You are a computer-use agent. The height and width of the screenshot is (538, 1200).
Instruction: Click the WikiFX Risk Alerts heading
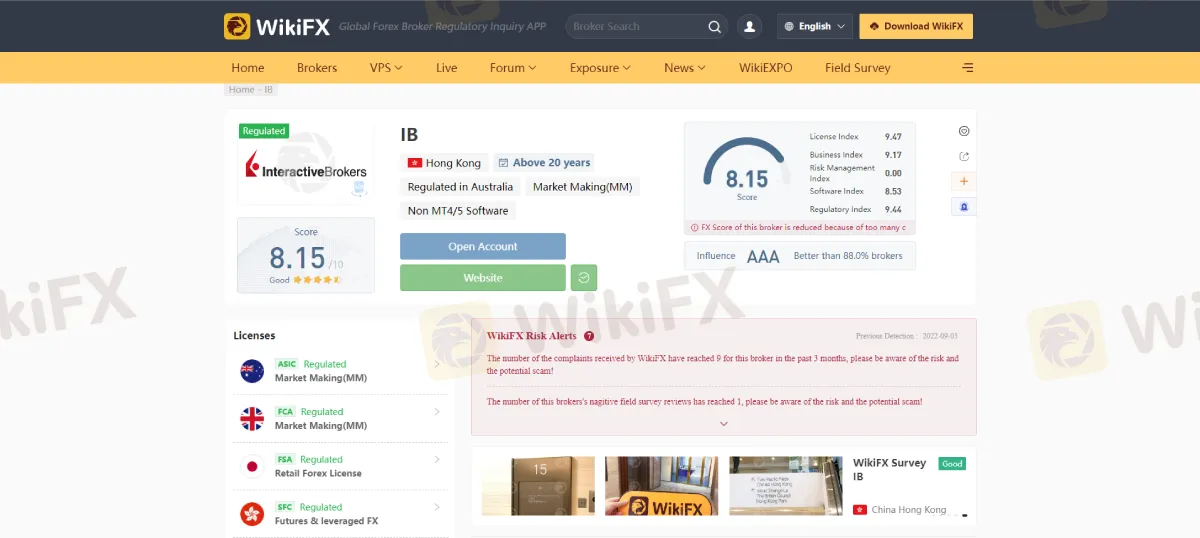click(532, 336)
